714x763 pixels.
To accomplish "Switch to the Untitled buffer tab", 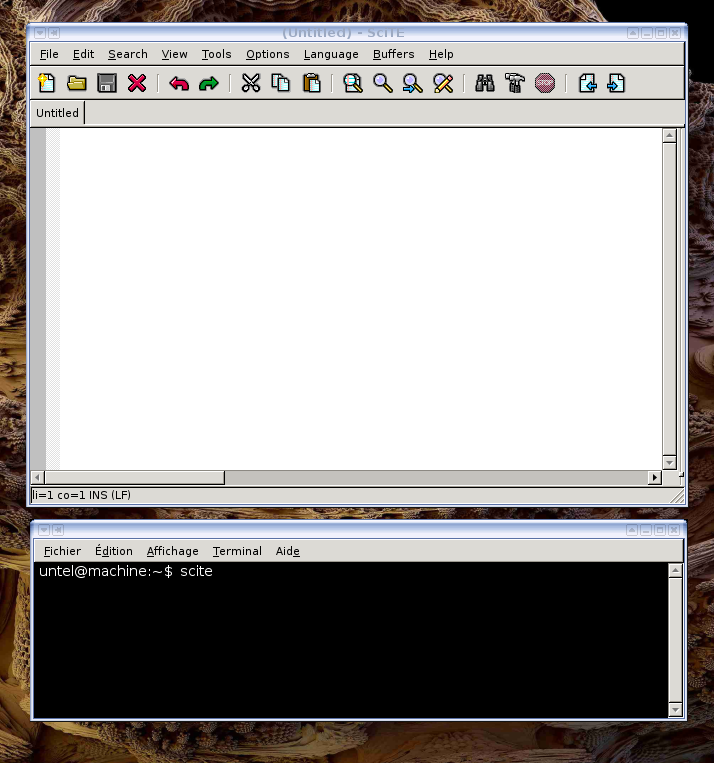I will click(x=57, y=113).
